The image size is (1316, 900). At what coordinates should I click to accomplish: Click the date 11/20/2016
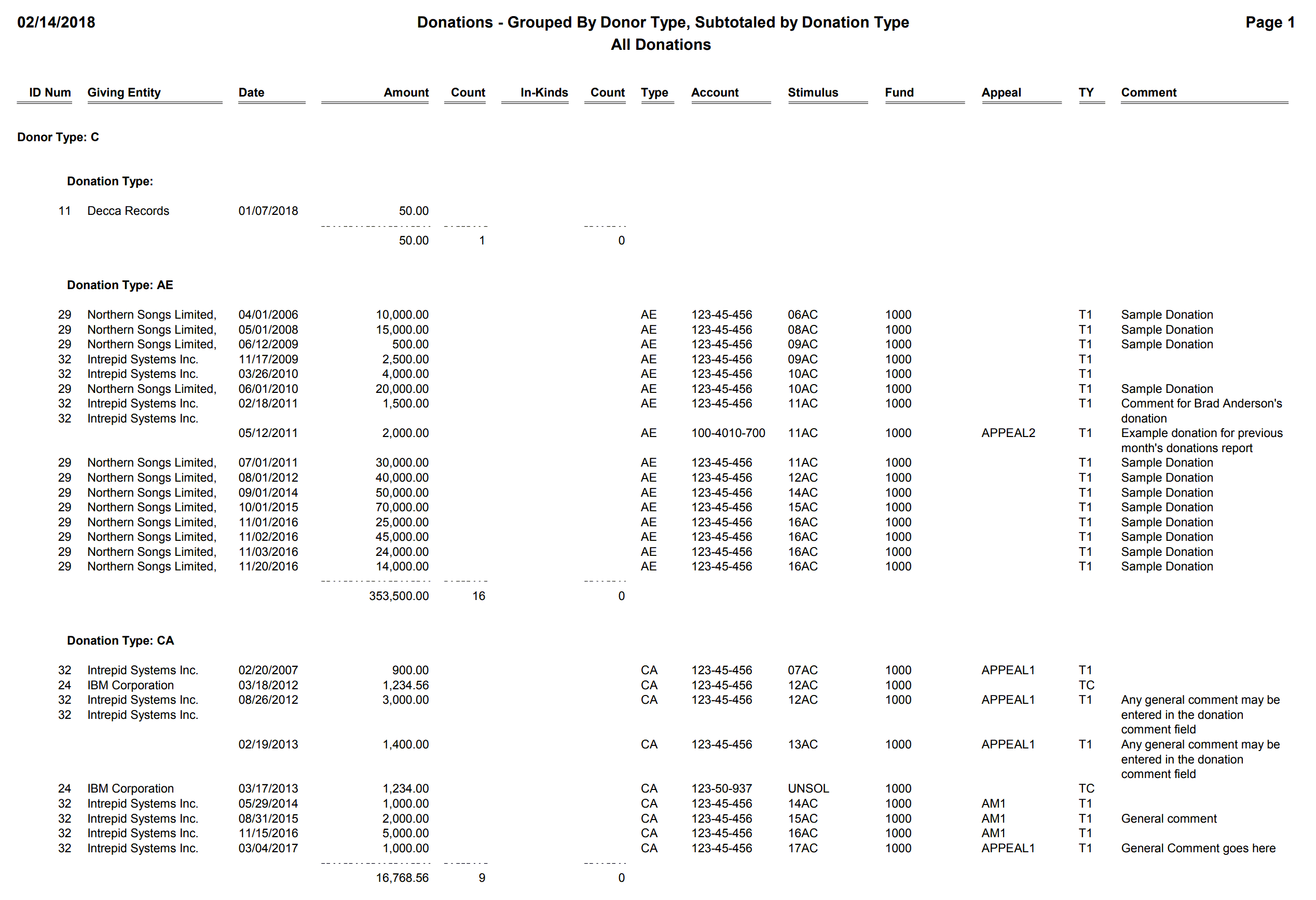pos(268,566)
